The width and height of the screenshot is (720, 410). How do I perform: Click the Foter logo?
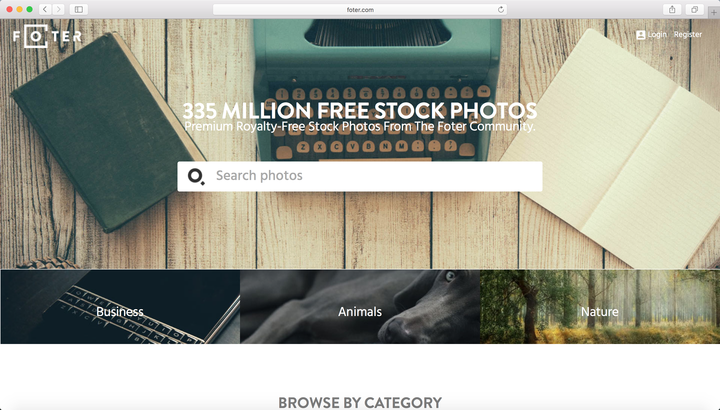47,36
